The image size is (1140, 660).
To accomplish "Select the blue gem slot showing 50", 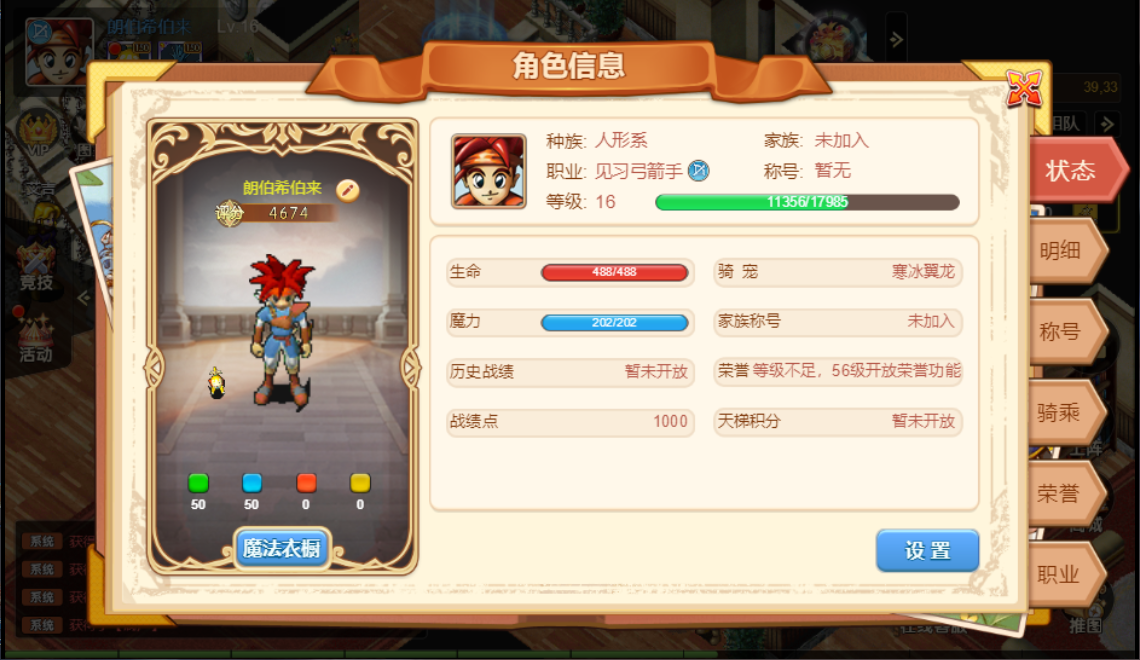I will 252,483.
